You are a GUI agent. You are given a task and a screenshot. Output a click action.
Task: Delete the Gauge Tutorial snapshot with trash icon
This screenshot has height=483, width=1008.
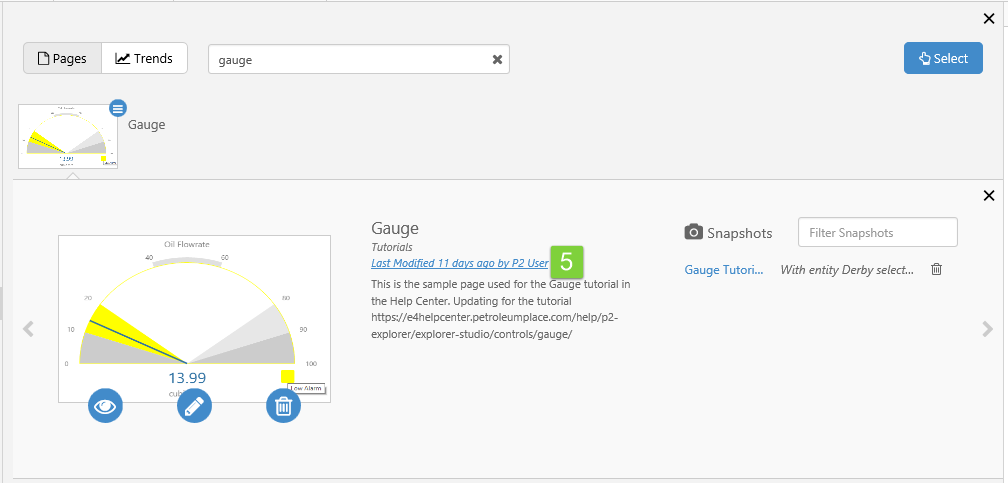point(936,269)
